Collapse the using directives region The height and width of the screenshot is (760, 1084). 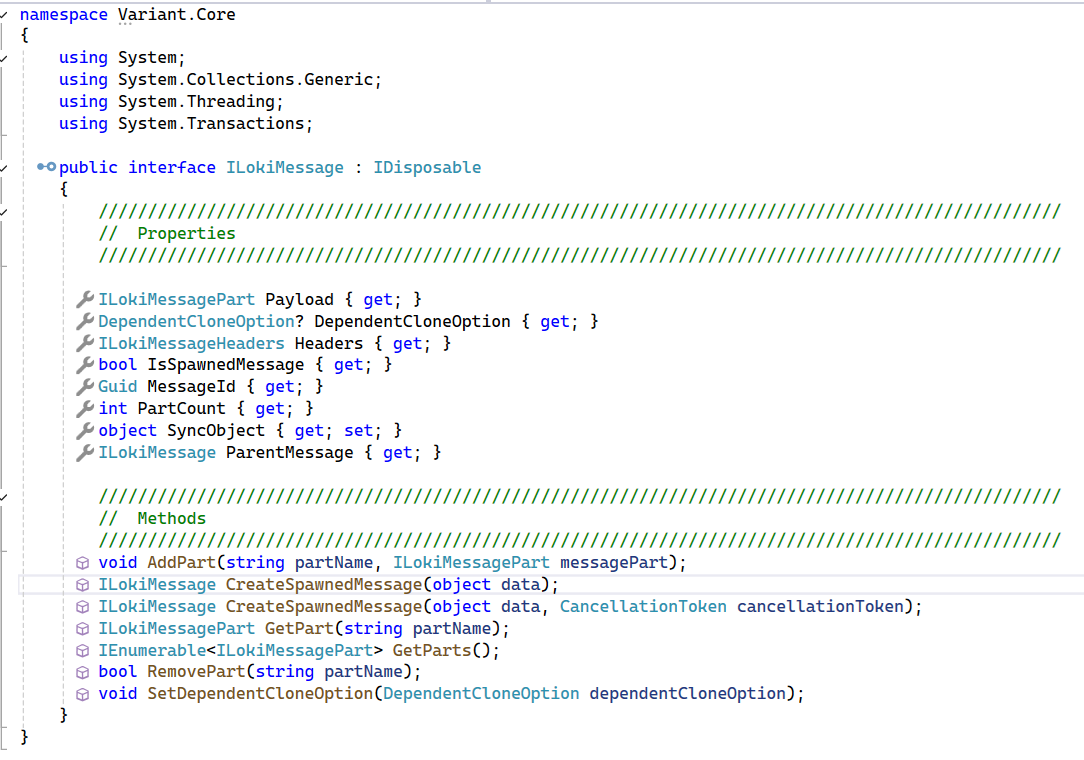(x=5, y=58)
